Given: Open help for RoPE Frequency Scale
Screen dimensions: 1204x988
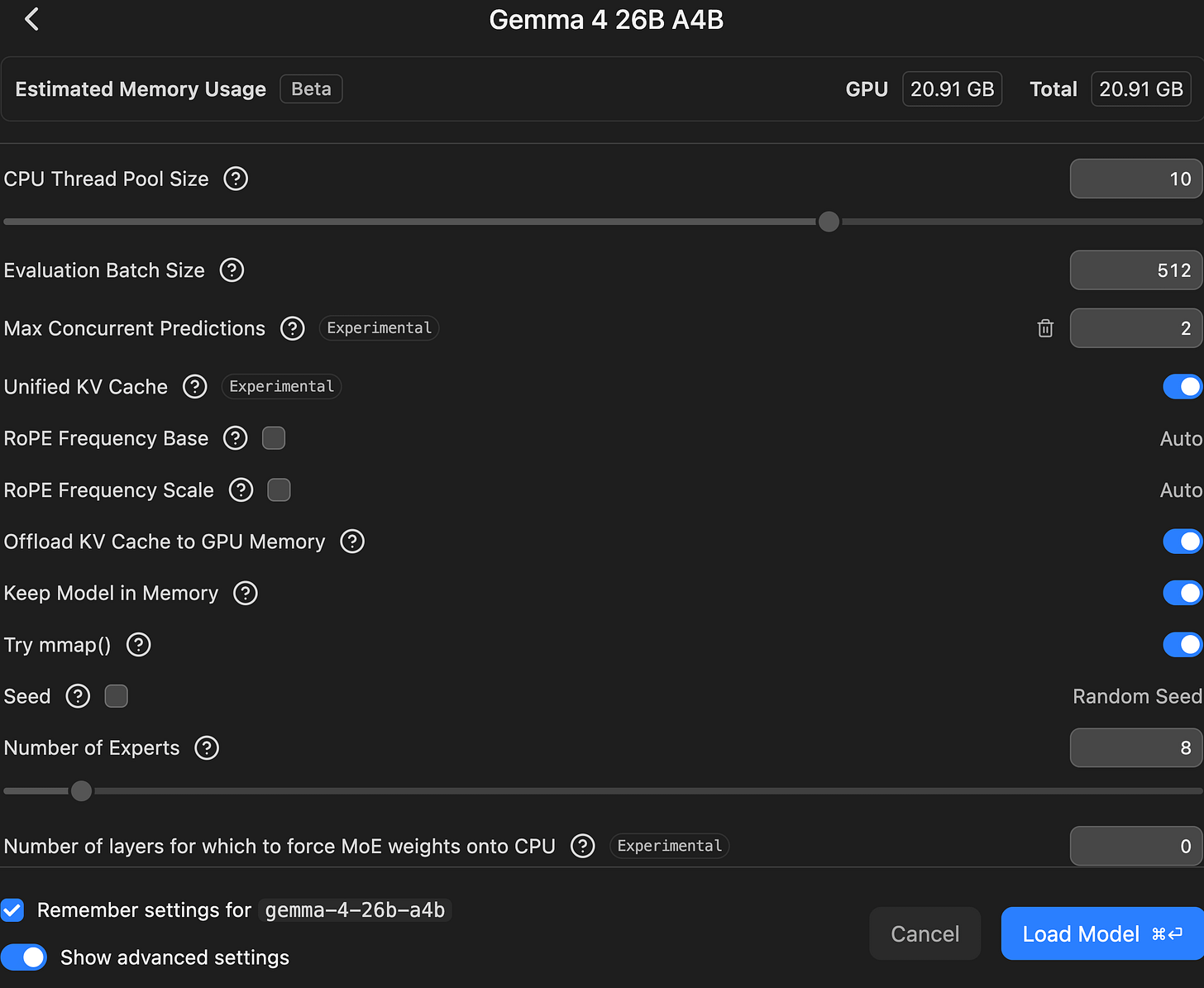Looking at the screenshot, I should (241, 490).
